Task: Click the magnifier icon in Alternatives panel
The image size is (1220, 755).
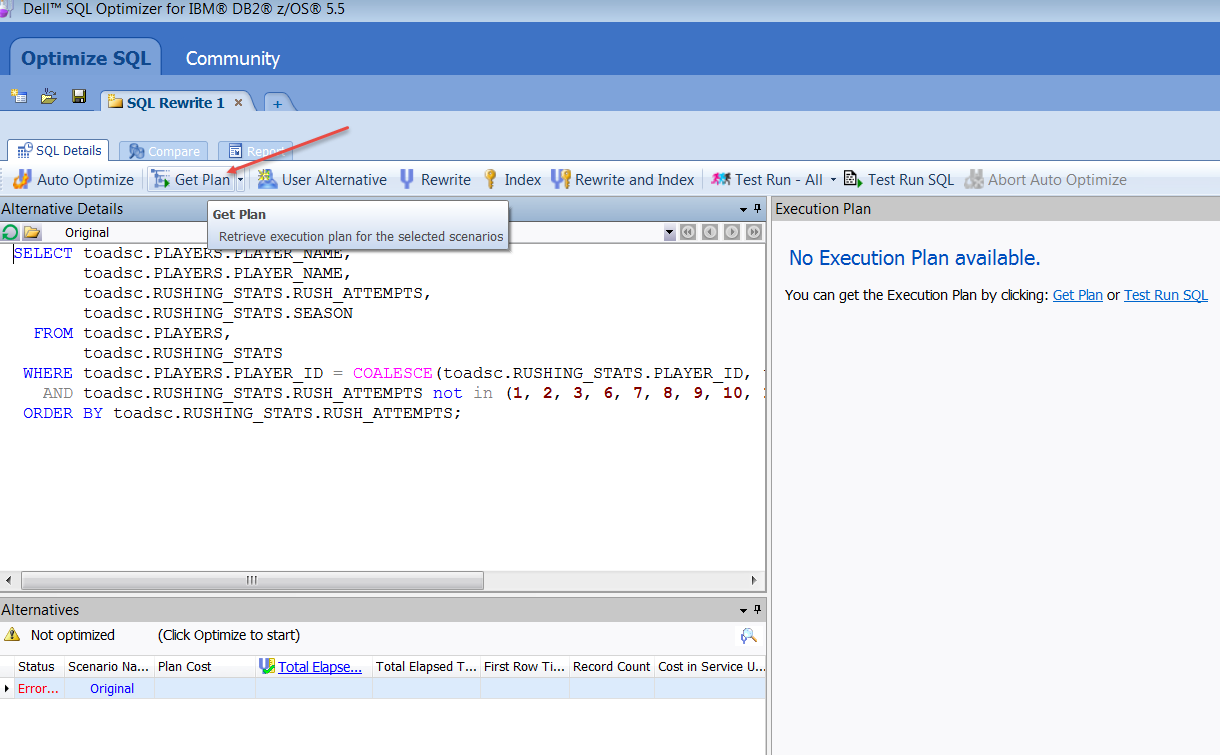Action: coord(748,635)
